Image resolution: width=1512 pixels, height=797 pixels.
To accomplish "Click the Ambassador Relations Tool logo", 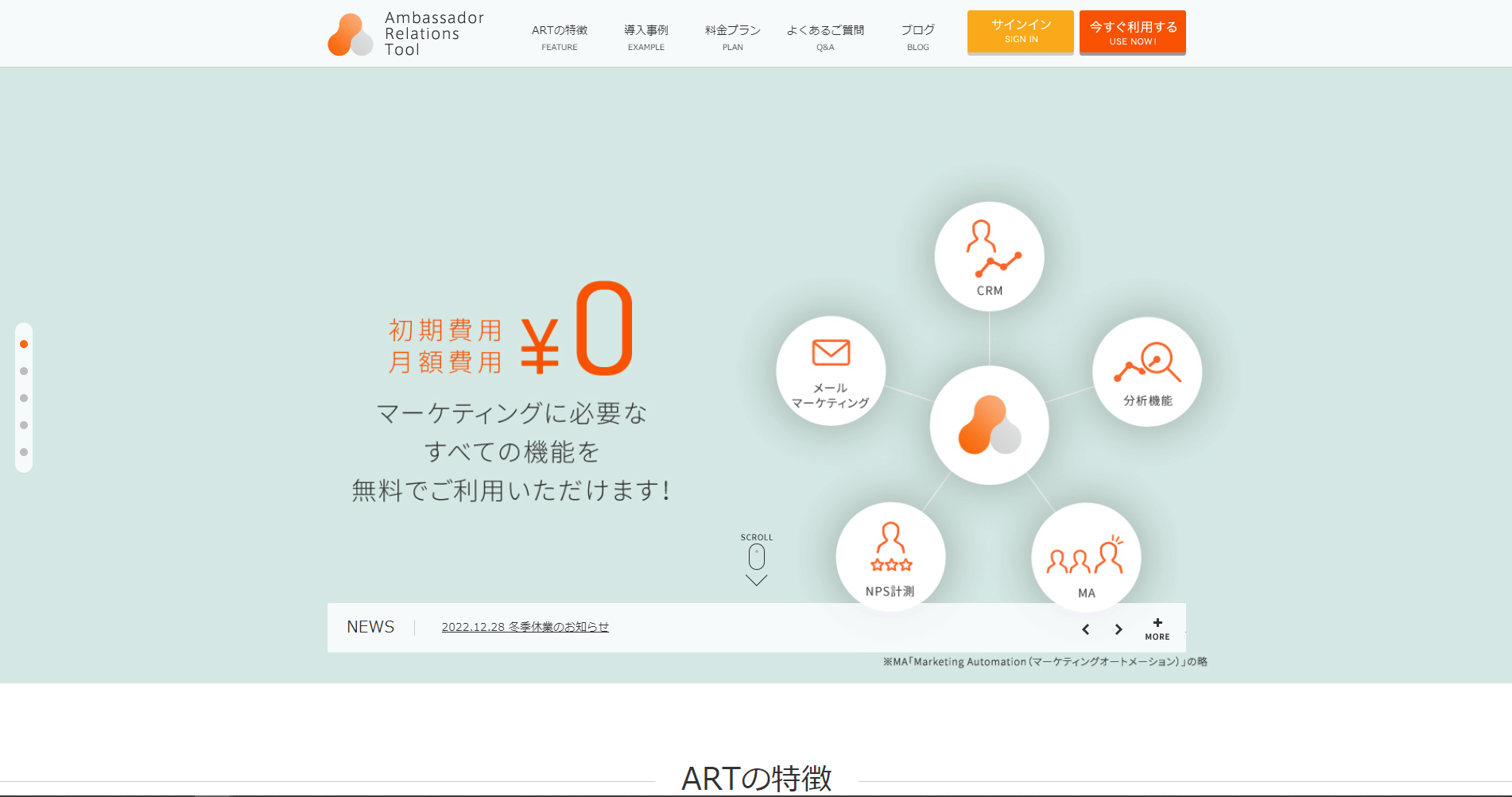I will (x=406, y=34).
